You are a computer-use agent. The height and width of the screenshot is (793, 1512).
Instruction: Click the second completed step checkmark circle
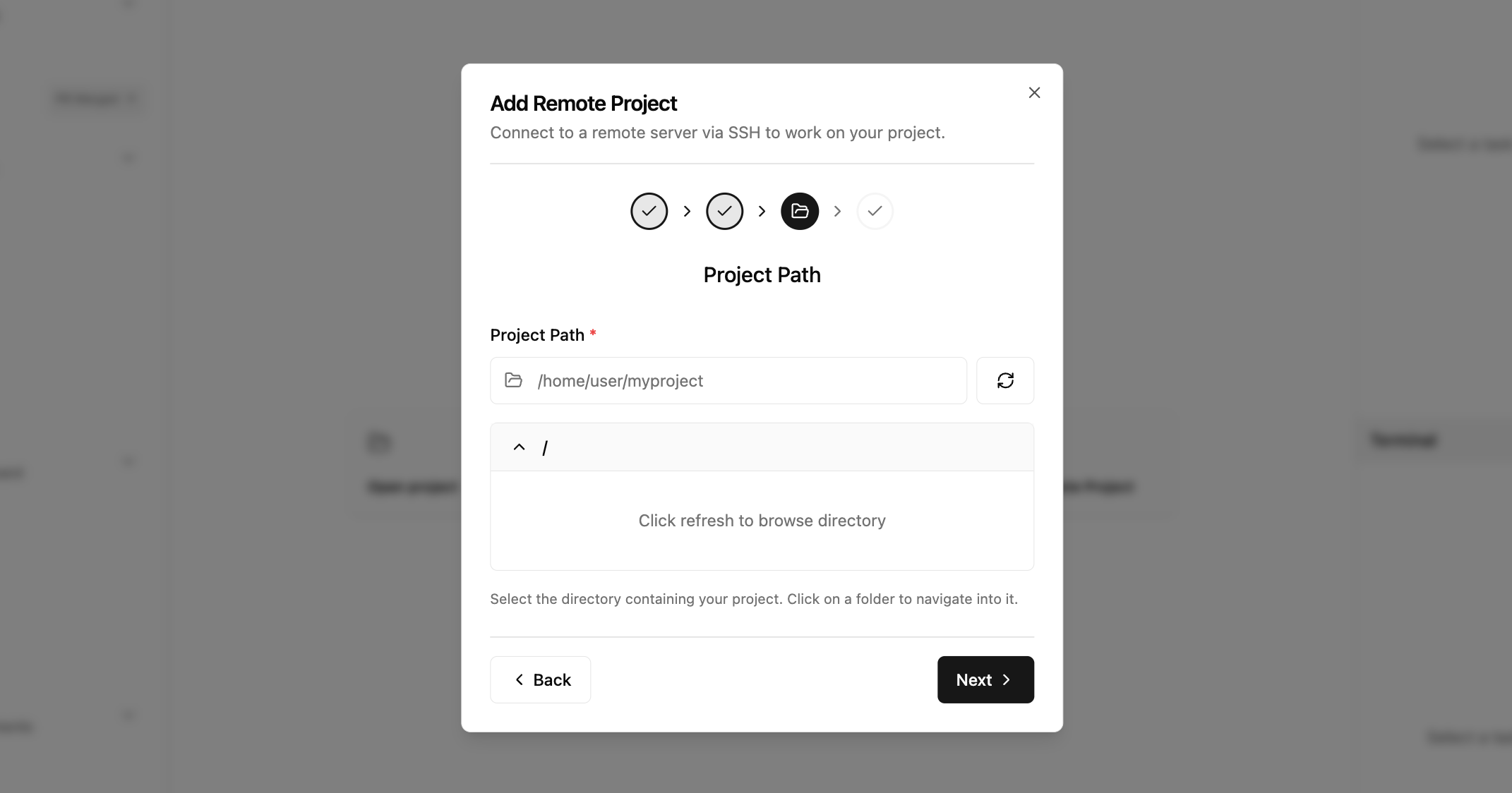(724, 211)
